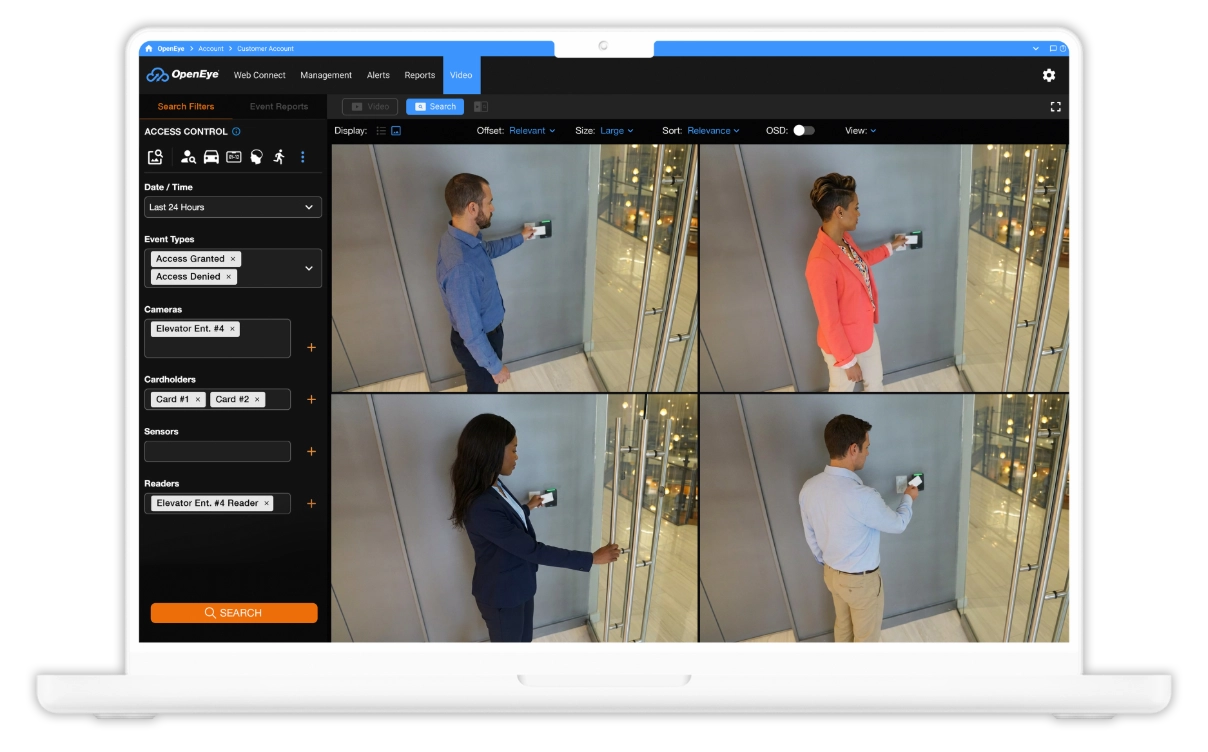The width and height of the screenshot is (1208, 752).
Task: Select the license plate search filter icon
Action: pos(234,157)
